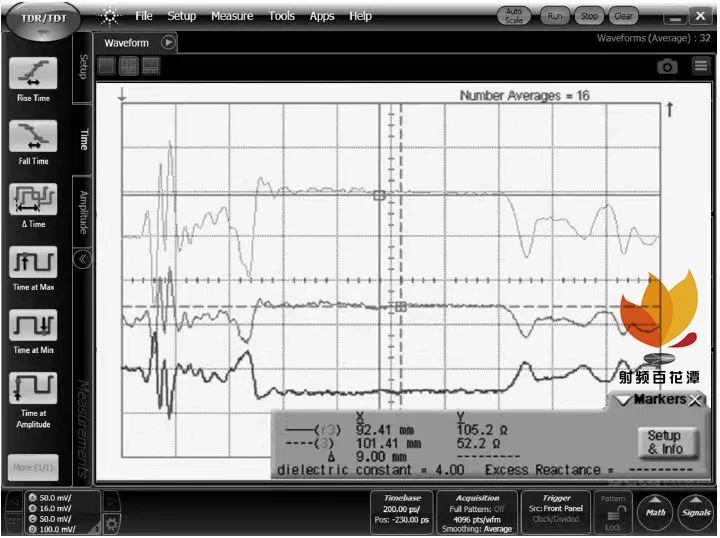Click the 101.41 mm marker value

click(388, 444)
